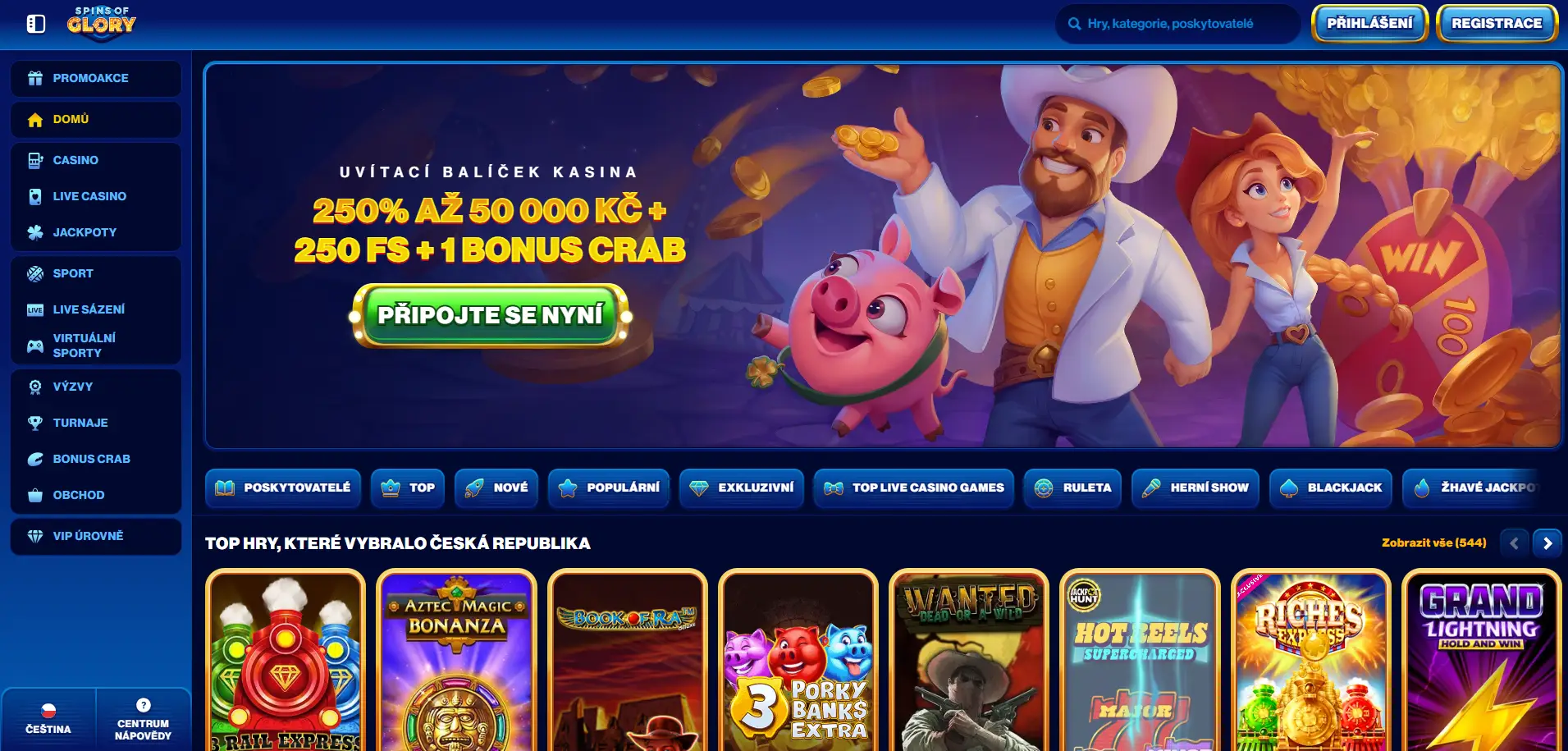This screenshot has height=751, width=1568.
Task: Open Live Casino from sidebar icon
Action: pyautogui.click(x=35, y=197)
